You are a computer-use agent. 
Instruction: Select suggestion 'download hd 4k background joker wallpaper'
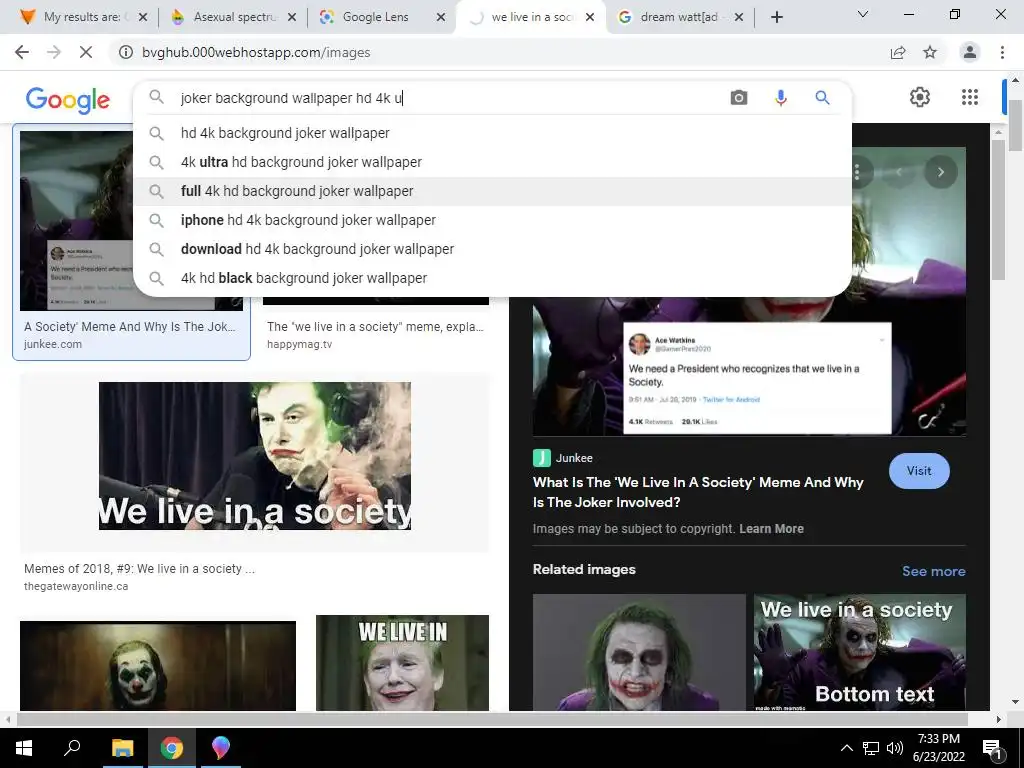pyautogui.click(x=492, y=249)
